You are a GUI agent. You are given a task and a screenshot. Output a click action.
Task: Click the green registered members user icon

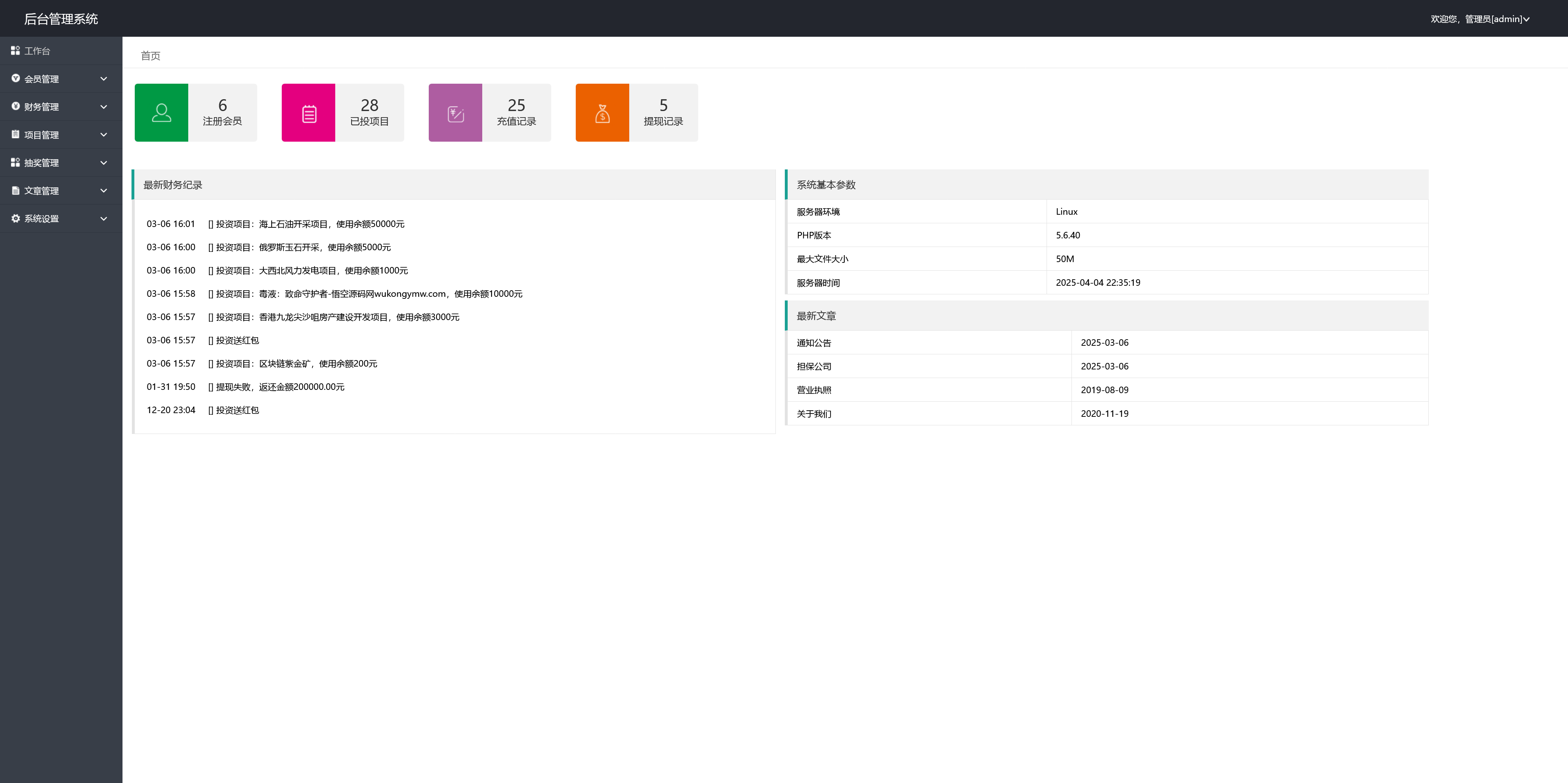click(161, 113)
